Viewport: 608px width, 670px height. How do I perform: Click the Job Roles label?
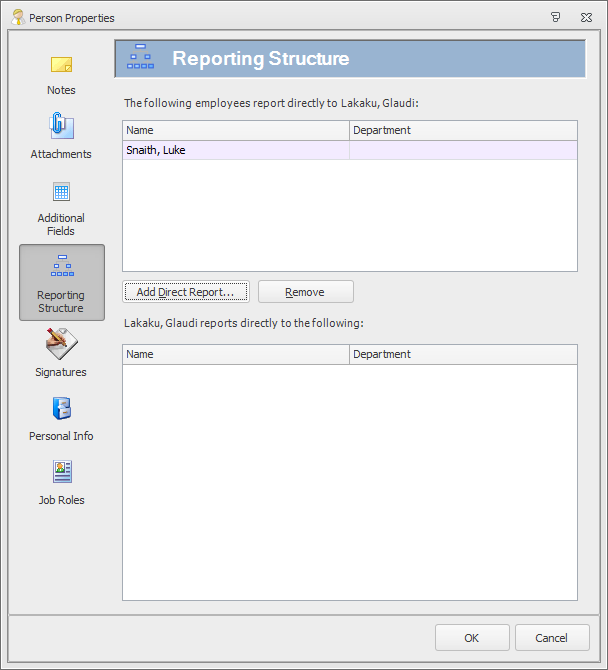pos(62,500)
